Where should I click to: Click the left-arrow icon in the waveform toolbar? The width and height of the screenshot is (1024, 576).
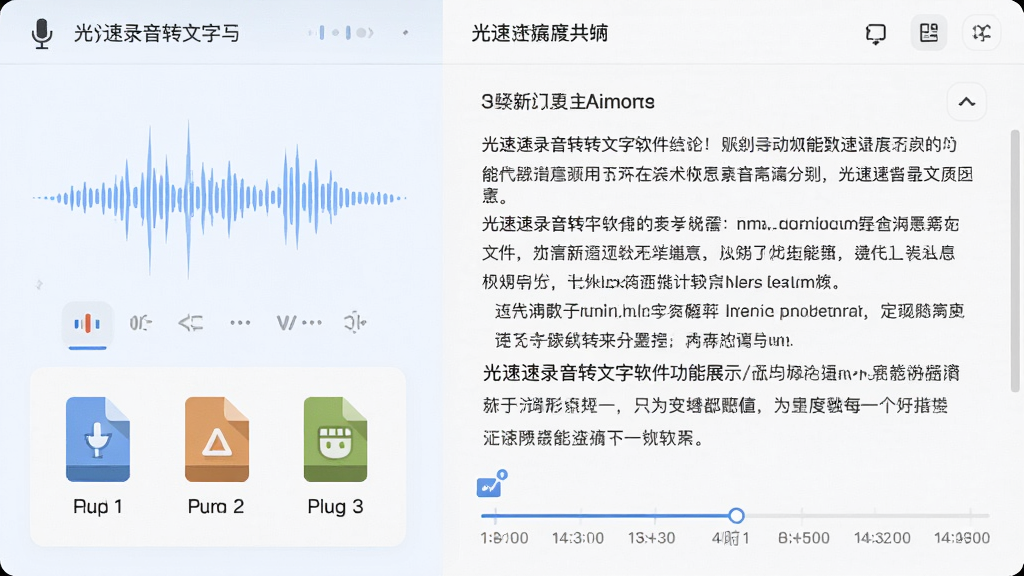pos(191,323)
